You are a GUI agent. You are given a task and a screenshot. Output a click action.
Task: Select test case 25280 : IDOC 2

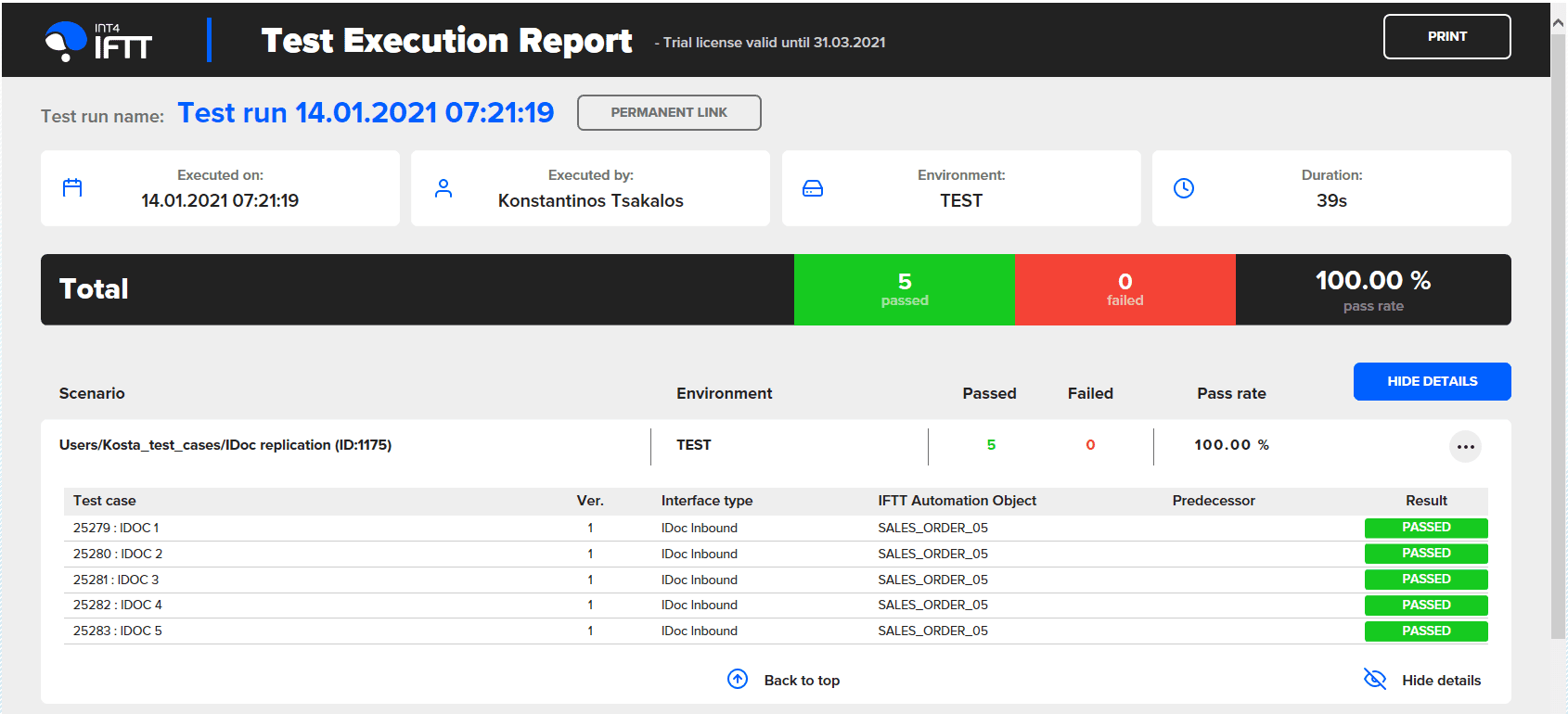click(x=118, y=554)
